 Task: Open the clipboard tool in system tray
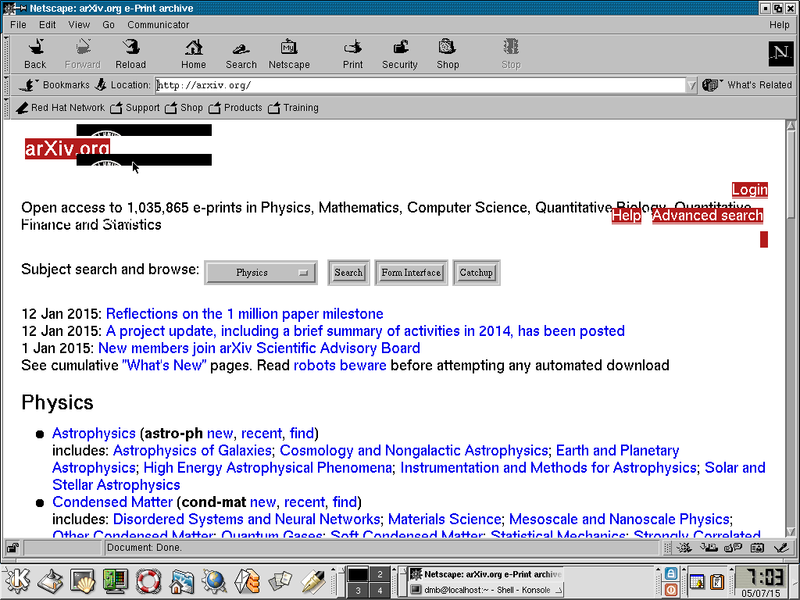(x=717, y=581)
